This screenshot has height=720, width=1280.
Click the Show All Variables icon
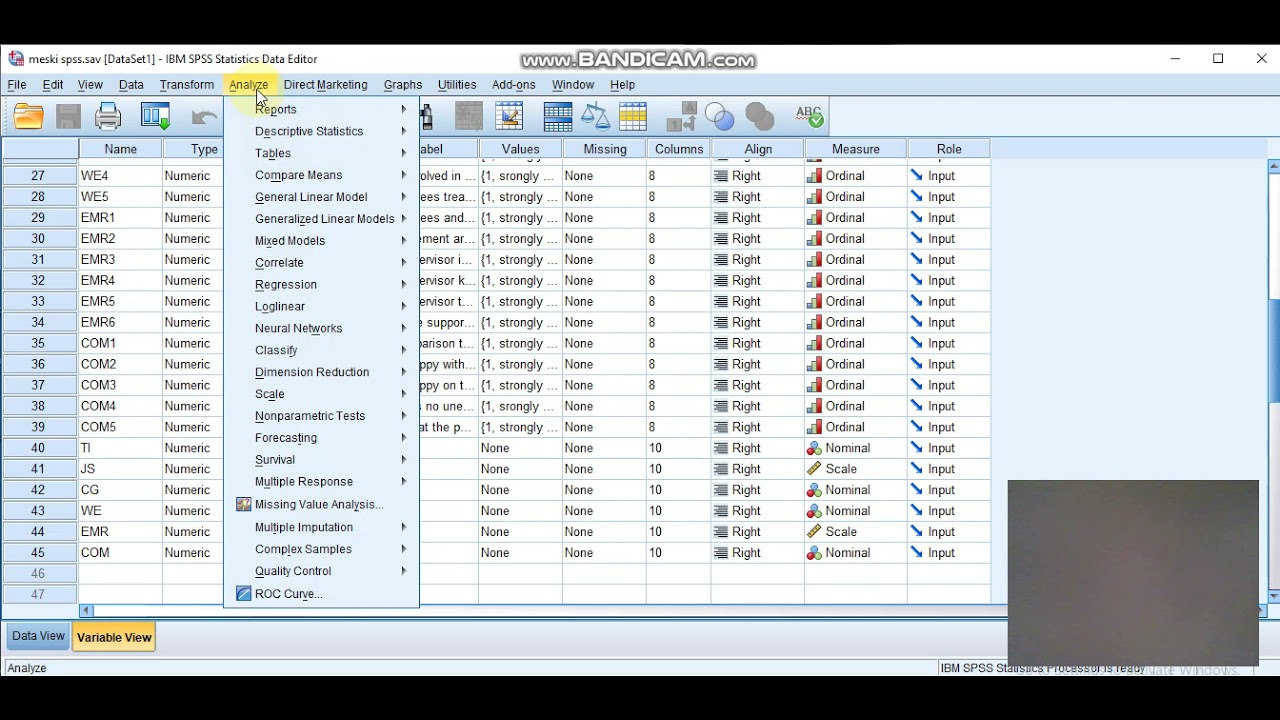[760, 117]
